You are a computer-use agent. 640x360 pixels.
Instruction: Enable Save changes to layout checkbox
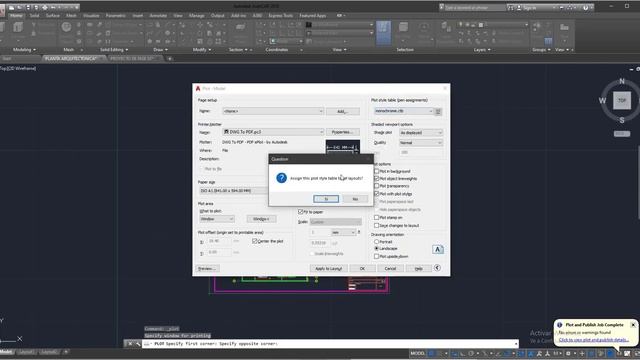377,225
